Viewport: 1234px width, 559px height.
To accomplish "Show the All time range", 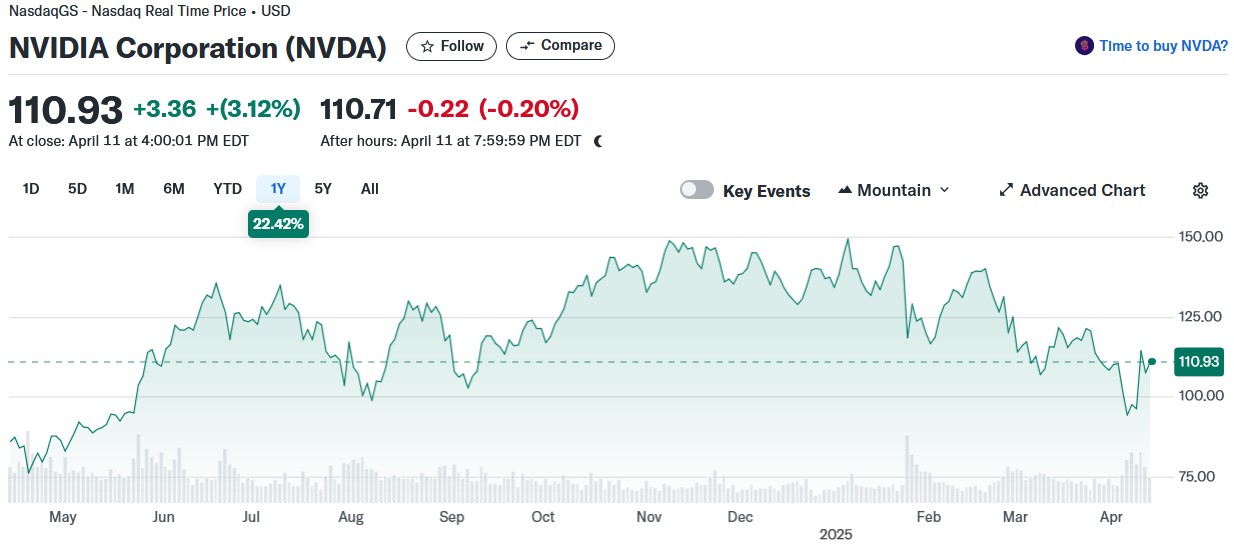I will click(370, 189).
